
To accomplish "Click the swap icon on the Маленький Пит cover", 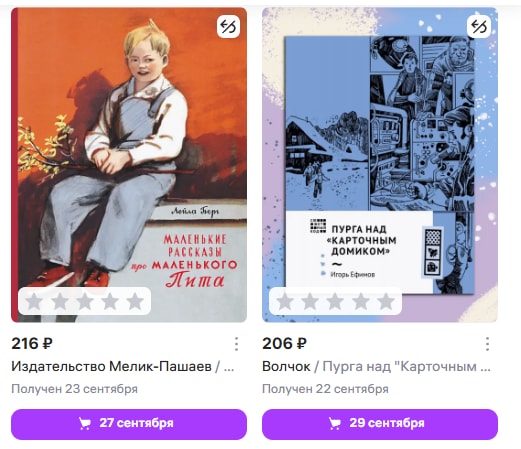I will [x=228, y=26].
